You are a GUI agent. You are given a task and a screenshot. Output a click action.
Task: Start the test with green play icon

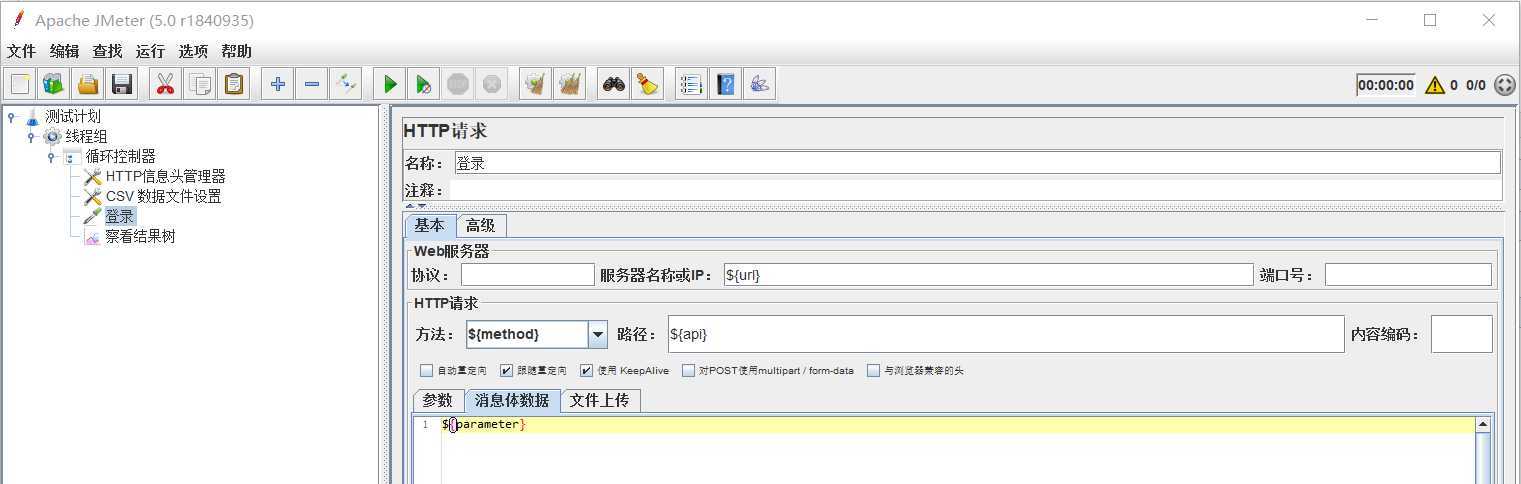point(390,85)
